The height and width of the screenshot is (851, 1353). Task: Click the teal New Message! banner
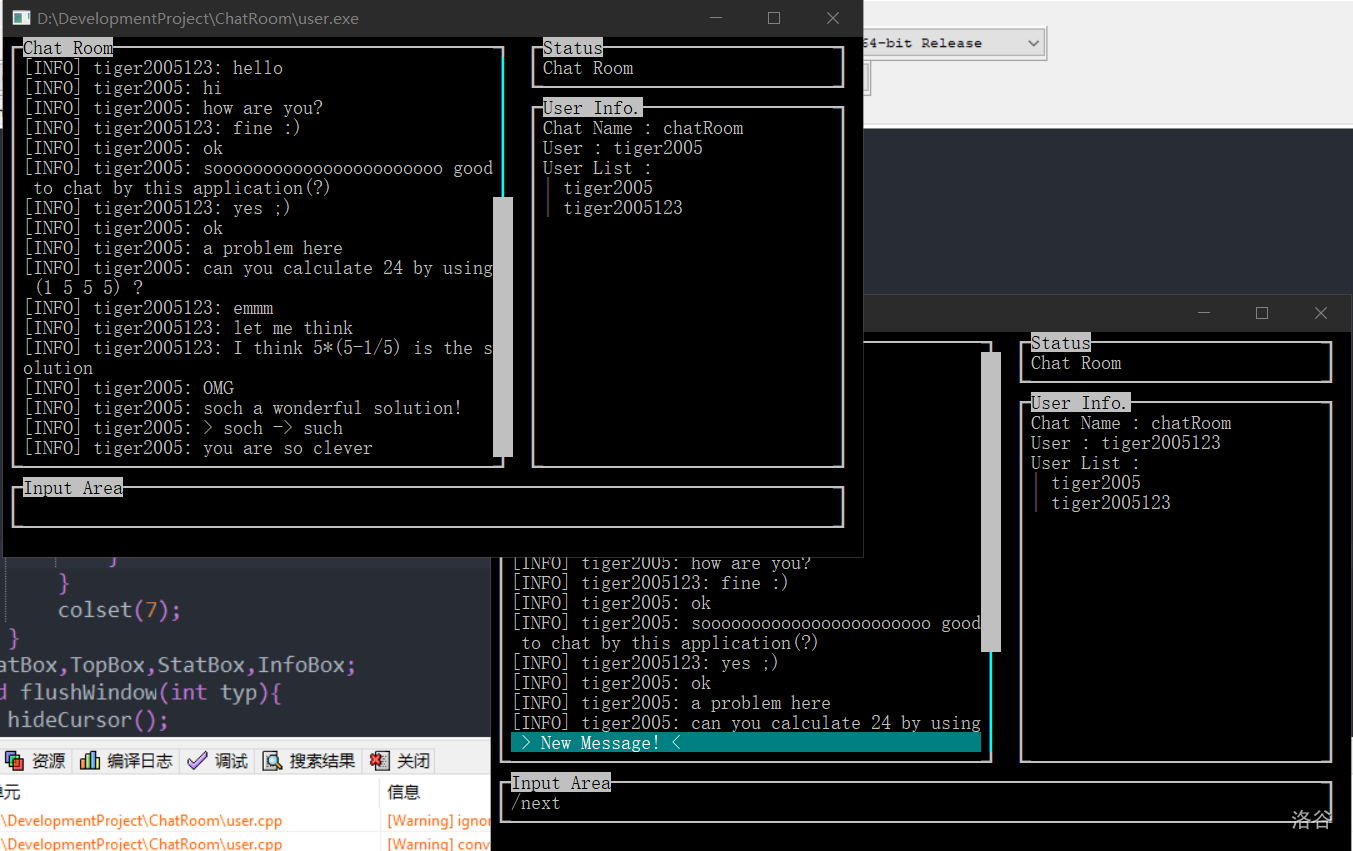point(745,743)
